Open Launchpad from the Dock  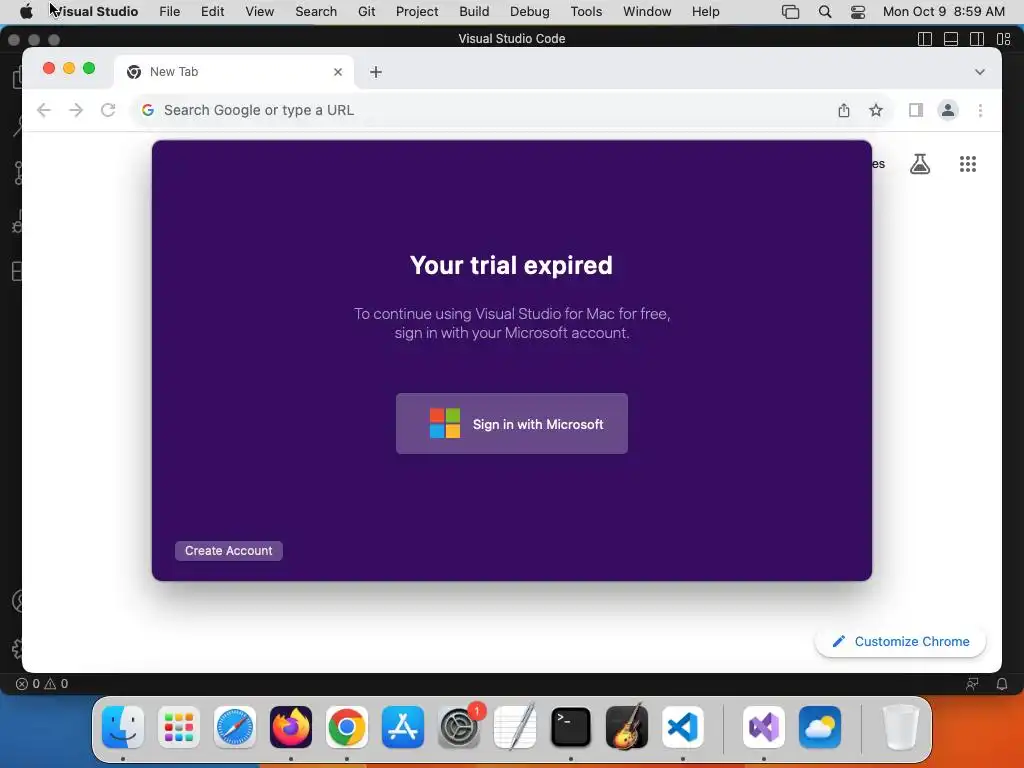pyautogui.click(x=179, y=726)
